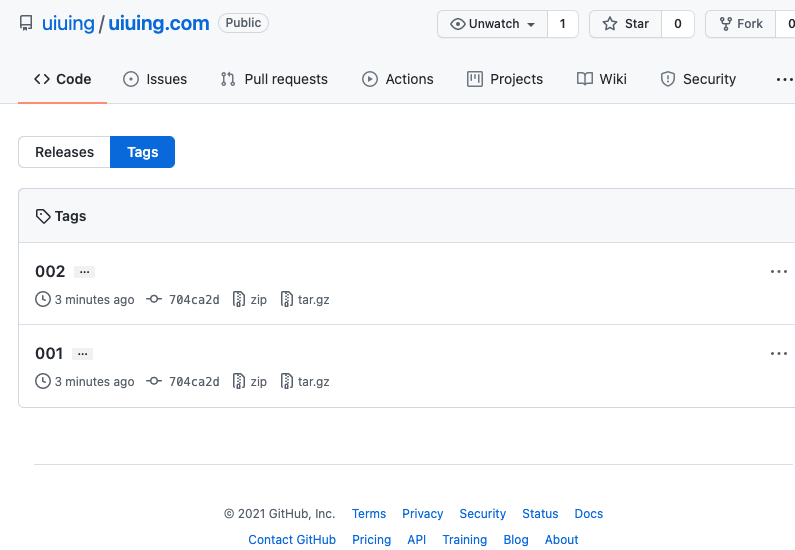The width and height of the screenshot is (795, 550).
Task: Click the Public visibility badge
Action: tap(243, 23)
